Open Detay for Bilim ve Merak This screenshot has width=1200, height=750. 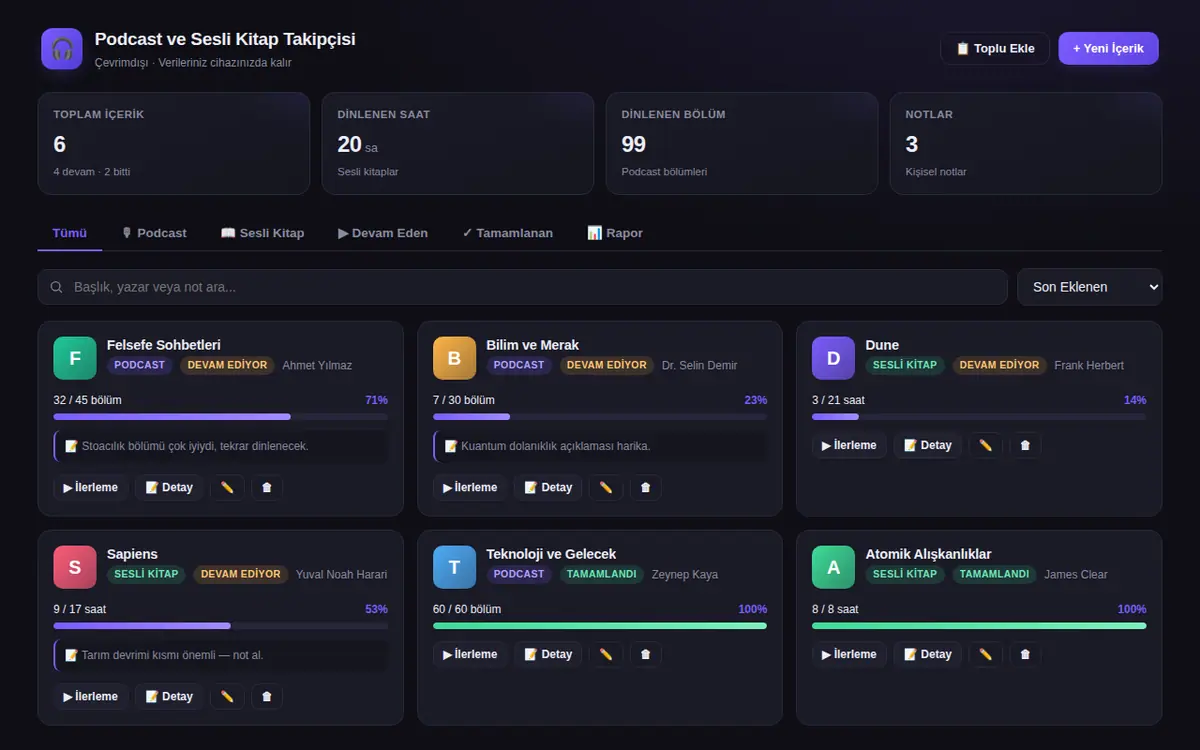547,487
